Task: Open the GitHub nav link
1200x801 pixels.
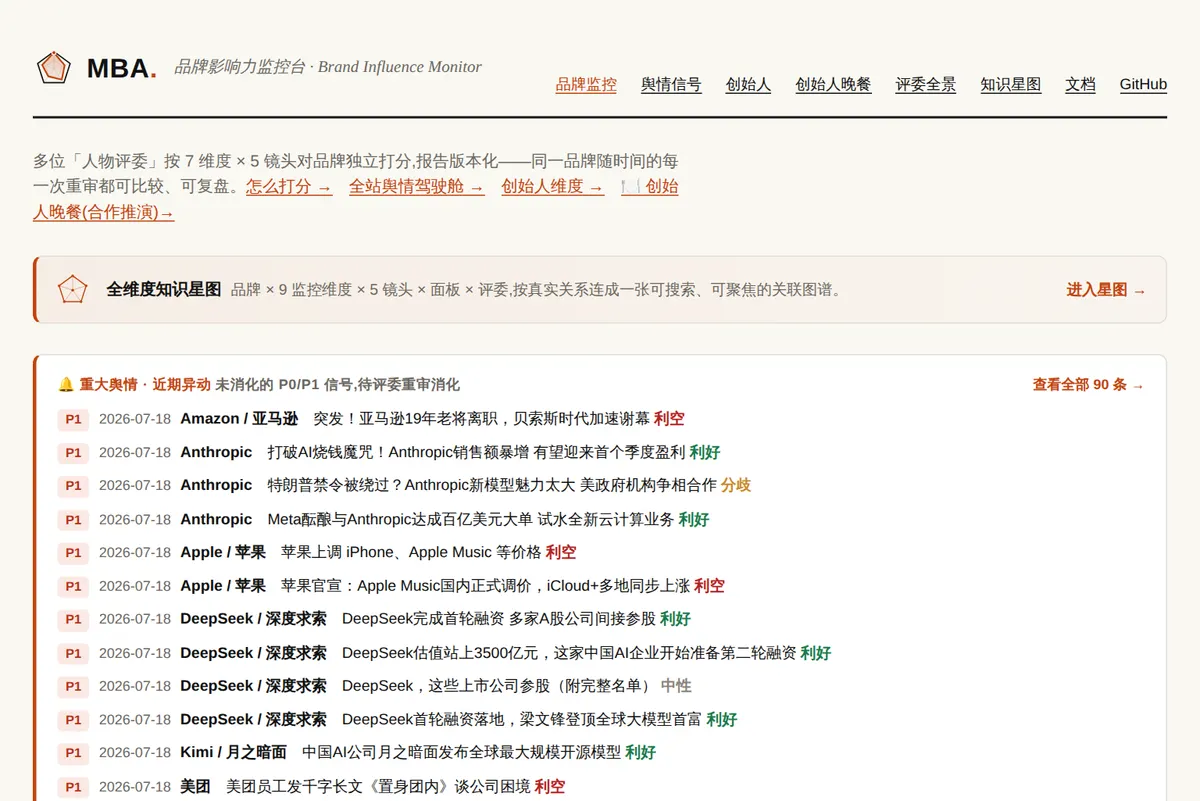Action: point(1143,85)
